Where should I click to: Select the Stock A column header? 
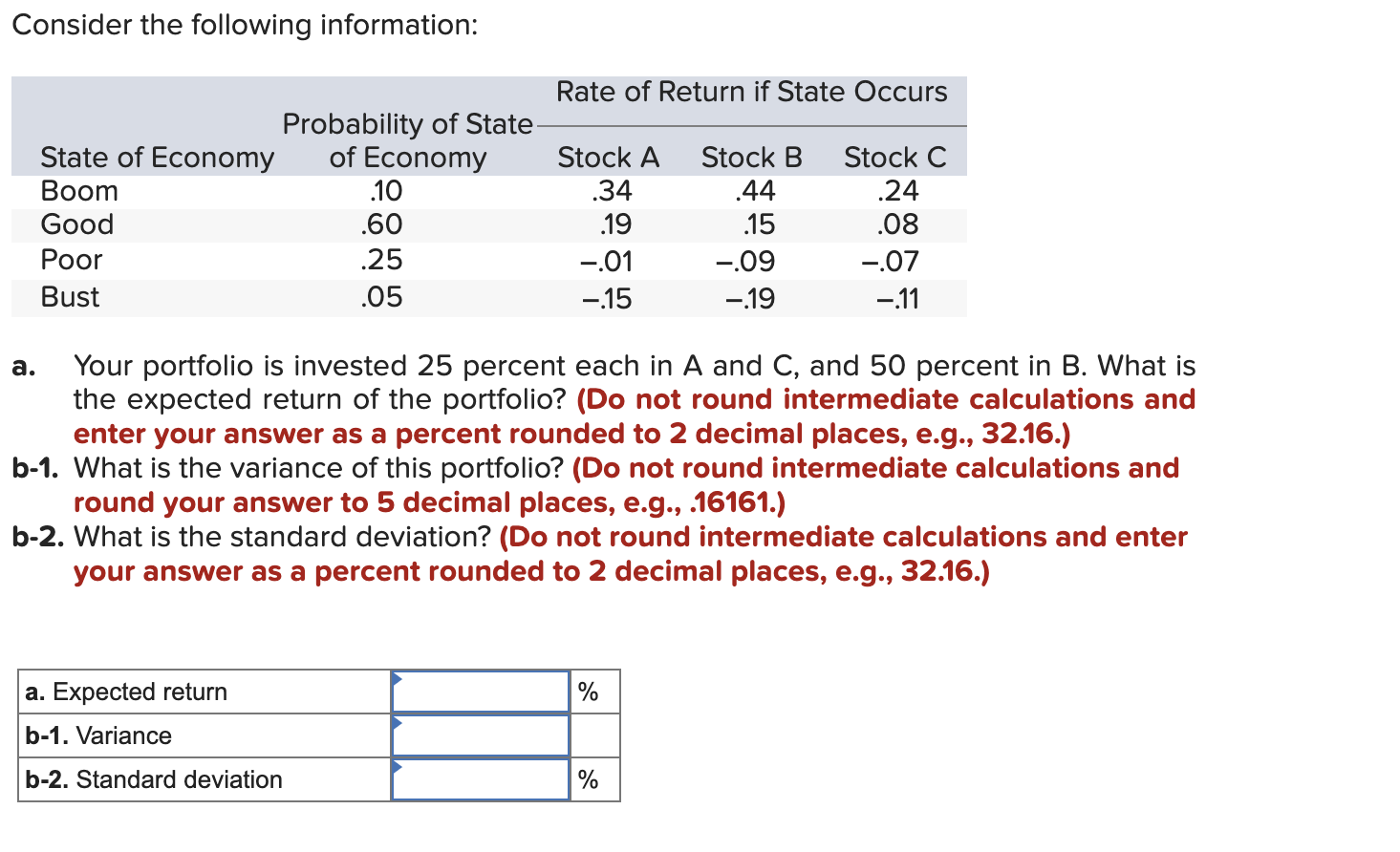[608, 157]
